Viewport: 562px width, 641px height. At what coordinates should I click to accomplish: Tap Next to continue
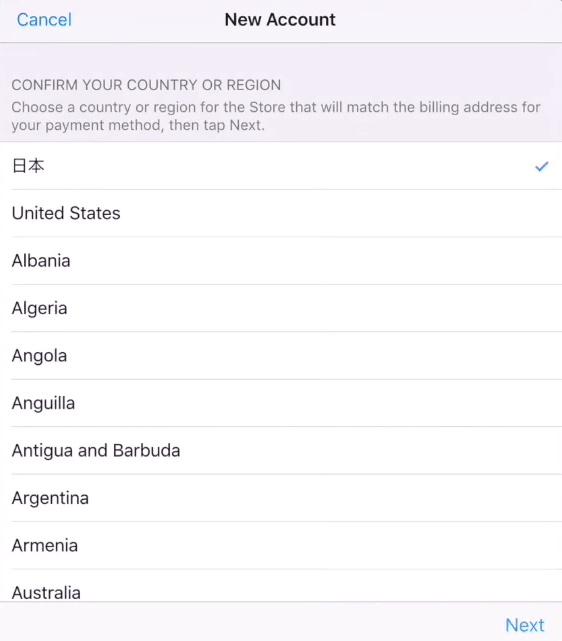tap(525, 625)
